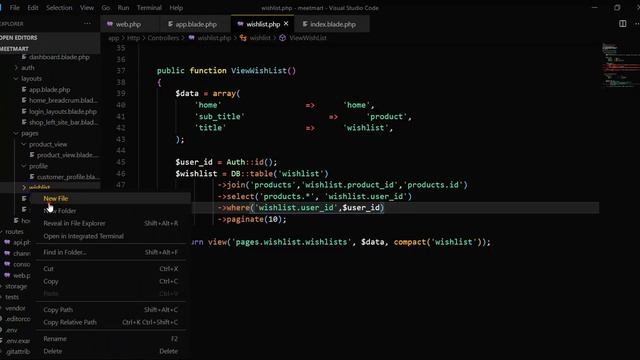Click the method symbol icon in breadcrumb
Viewport: 640px width, 360px height.
click(x=282, y=38)
